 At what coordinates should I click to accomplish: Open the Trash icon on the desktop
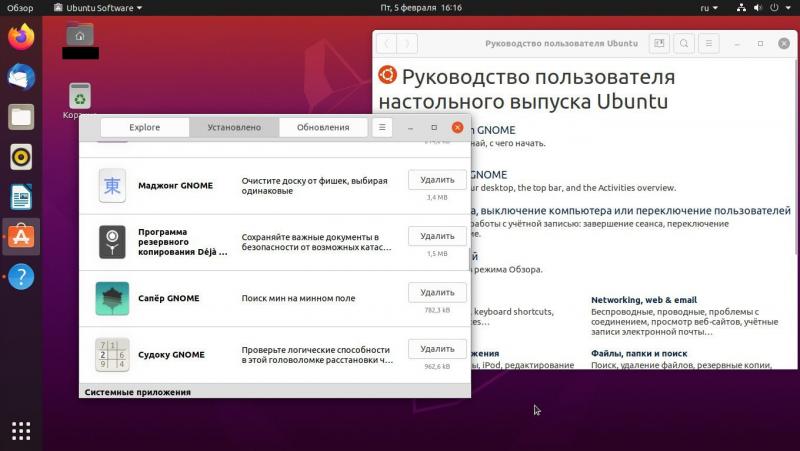pos(80,97)
